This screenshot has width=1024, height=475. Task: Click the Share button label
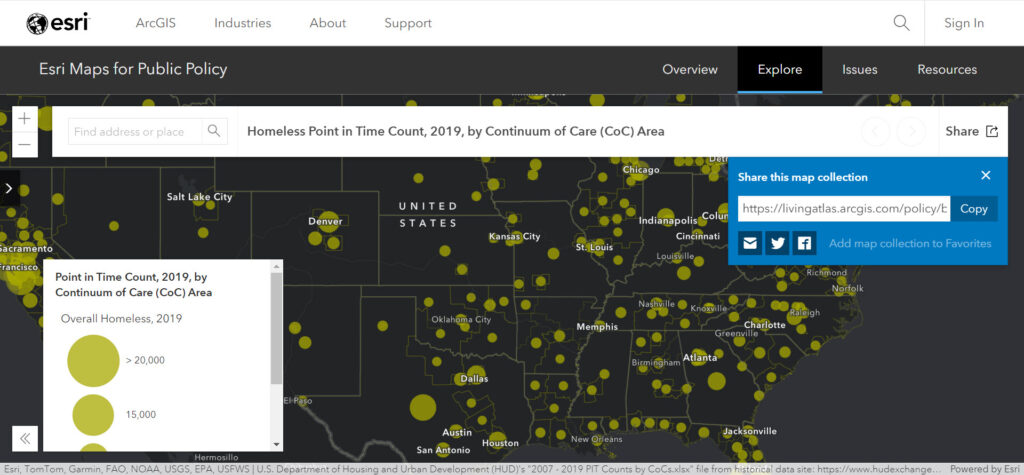click(962, 131)
